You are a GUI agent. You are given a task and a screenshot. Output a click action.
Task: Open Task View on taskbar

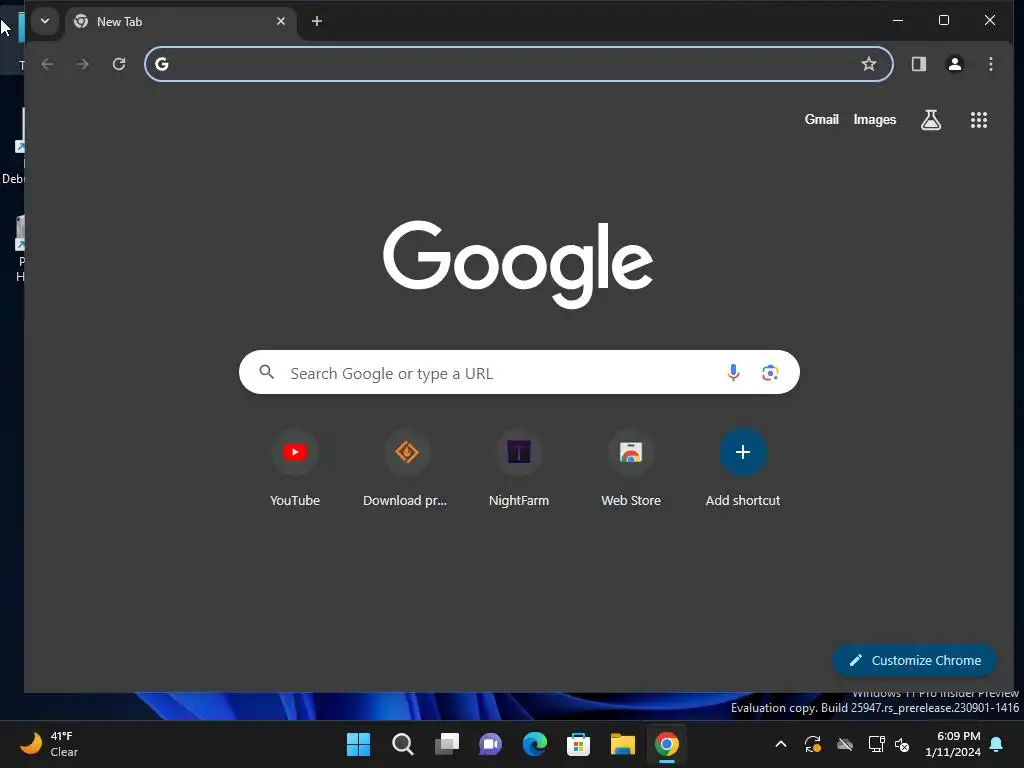[x=447, y=744]
